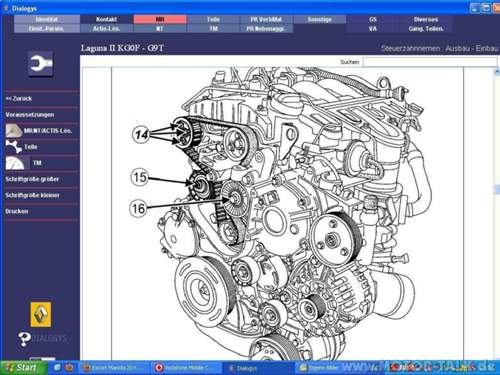Open the Einst.-Param. tab

click(x=47, y=29)
